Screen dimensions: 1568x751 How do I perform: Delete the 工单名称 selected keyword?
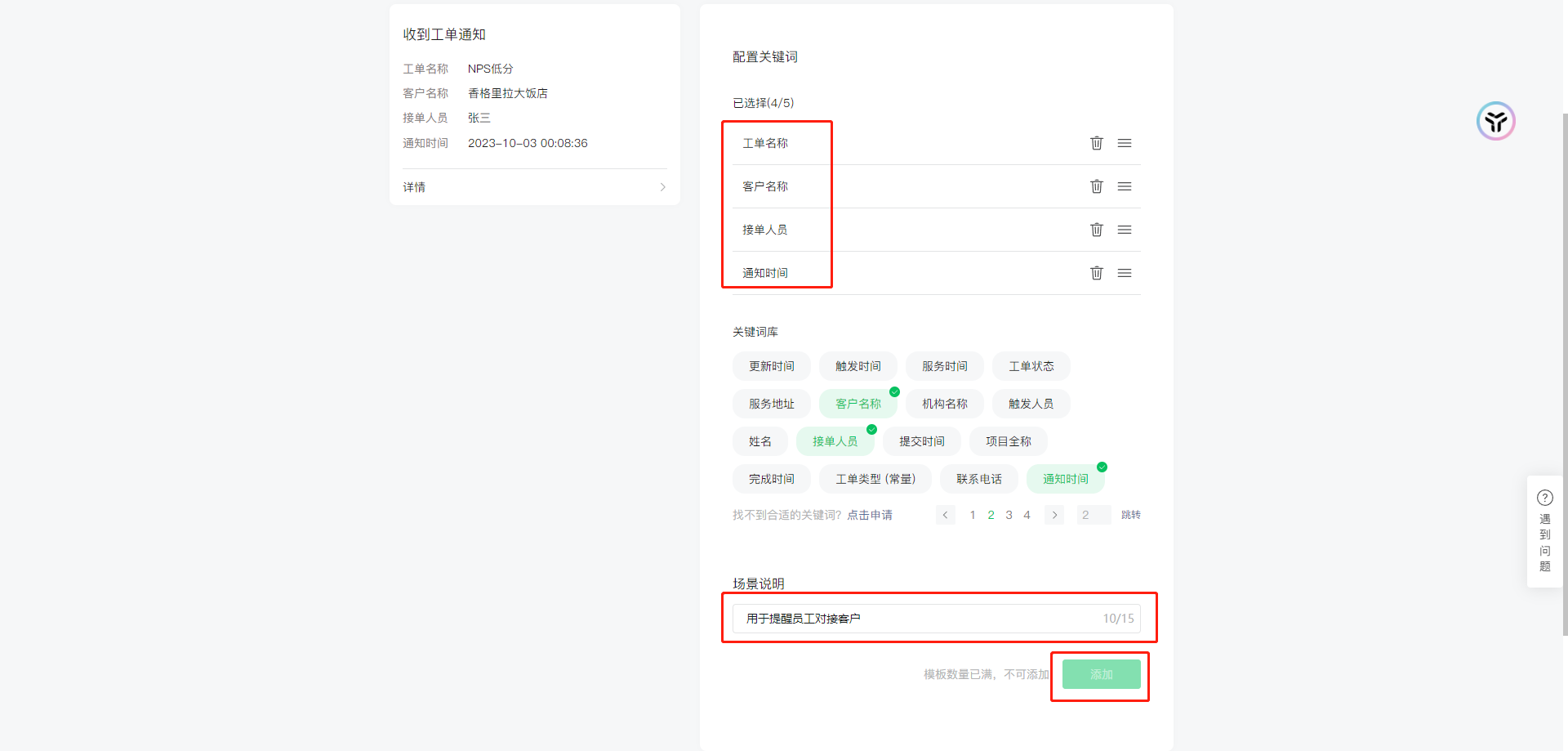click(1096, 143)
